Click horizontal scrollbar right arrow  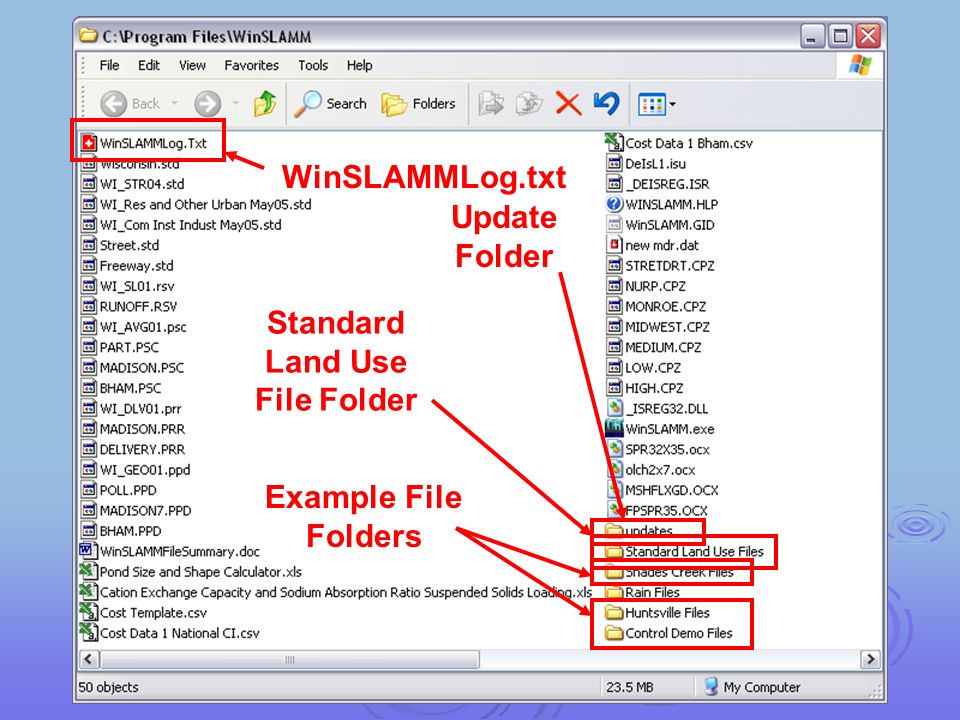[870, 659]
